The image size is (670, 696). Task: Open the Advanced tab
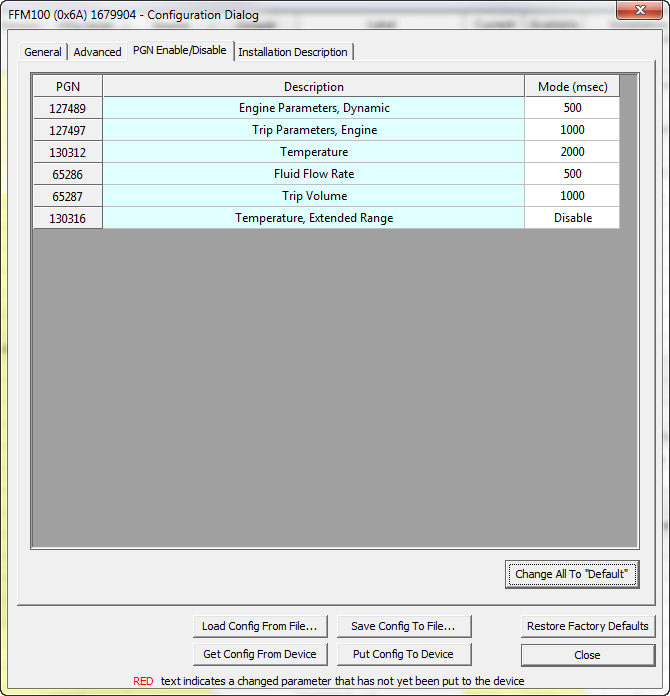[x=97, y=52]
